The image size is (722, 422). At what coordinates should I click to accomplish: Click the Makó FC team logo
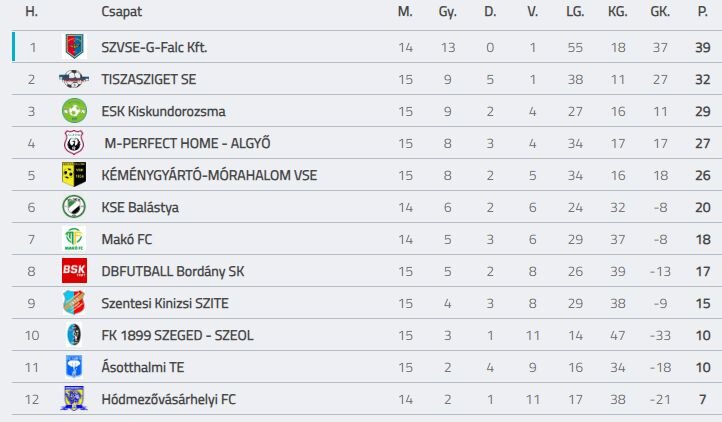[x=74, y=239]
